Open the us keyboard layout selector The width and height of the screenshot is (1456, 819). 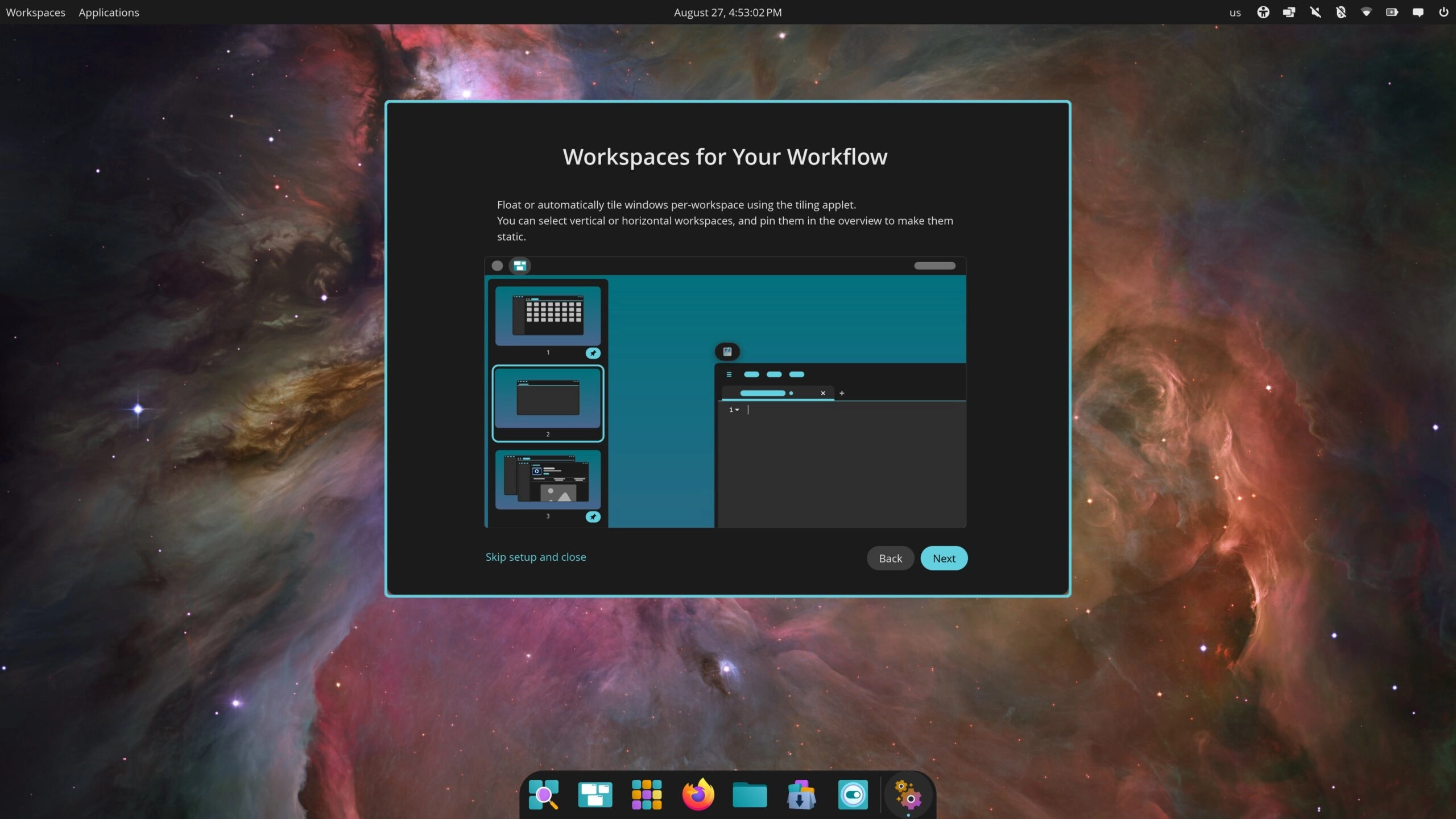click(1235, 12)
